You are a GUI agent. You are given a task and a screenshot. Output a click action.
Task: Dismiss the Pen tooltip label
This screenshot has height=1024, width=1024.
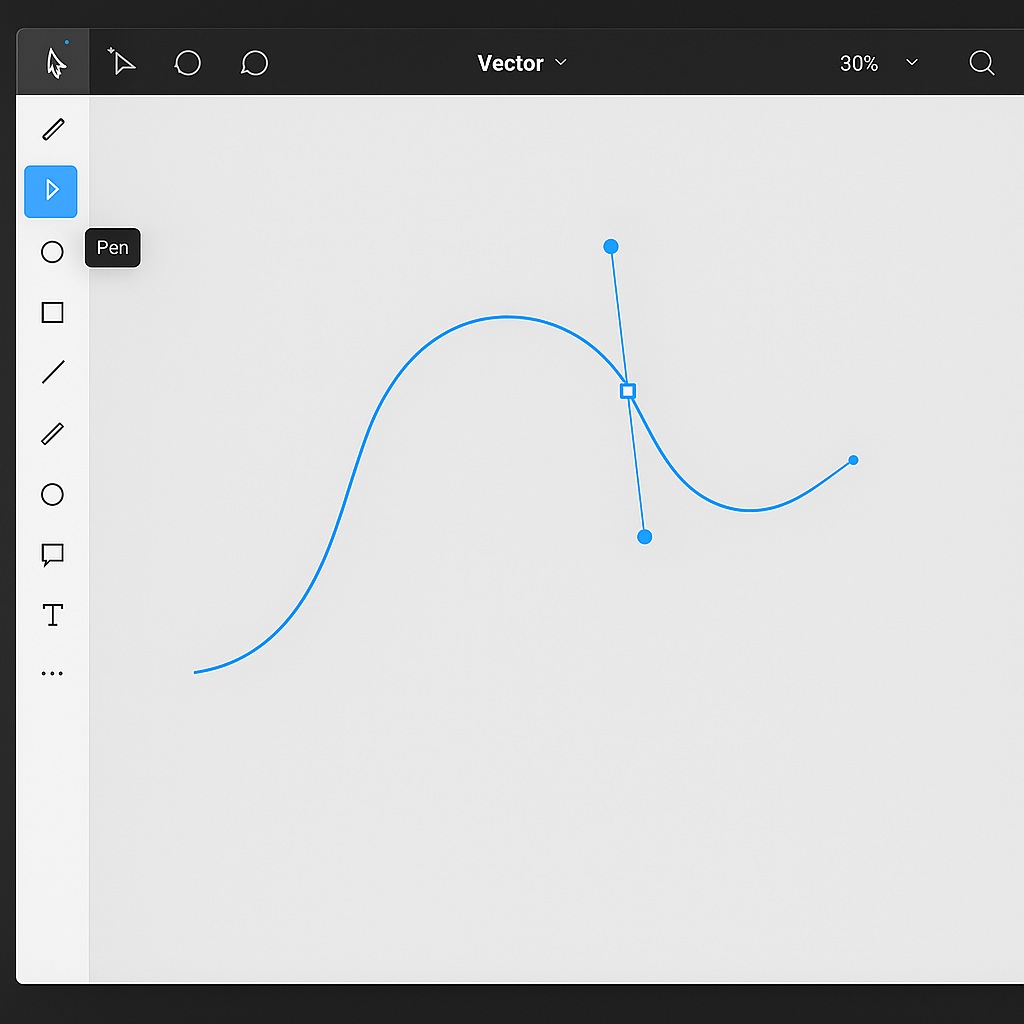(112, 247)
